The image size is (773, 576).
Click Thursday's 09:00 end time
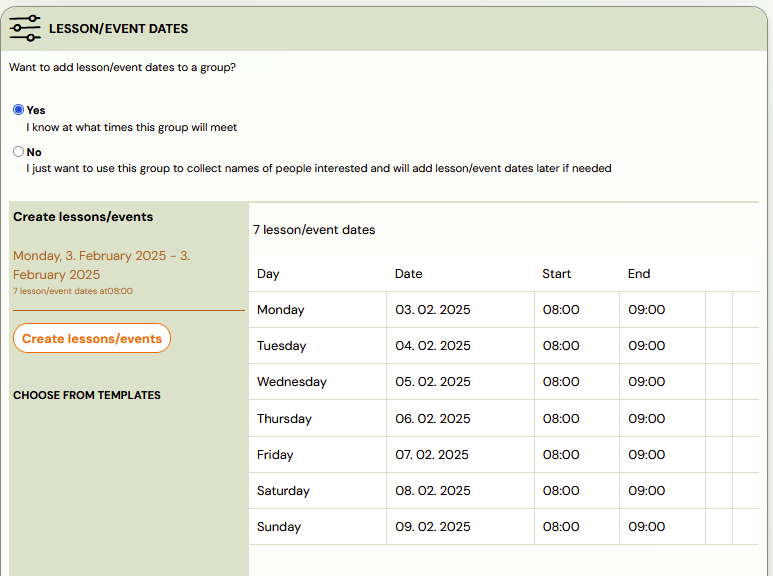646,419
